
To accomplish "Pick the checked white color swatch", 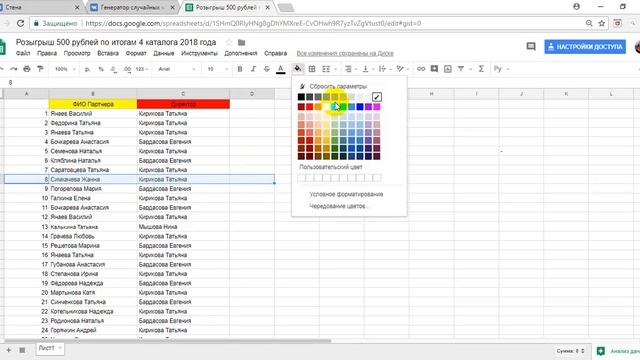I will pyautogui.click(x=377, y=97).
